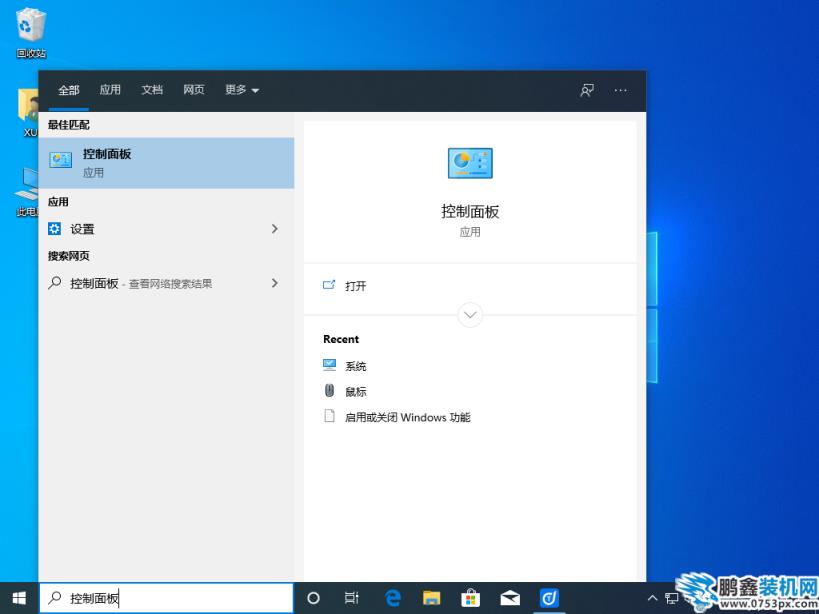Image resolution: width=819 pixels, height=614 pixels.
Task: Click into the taskbar search box
Action: (x=166, y=598)
